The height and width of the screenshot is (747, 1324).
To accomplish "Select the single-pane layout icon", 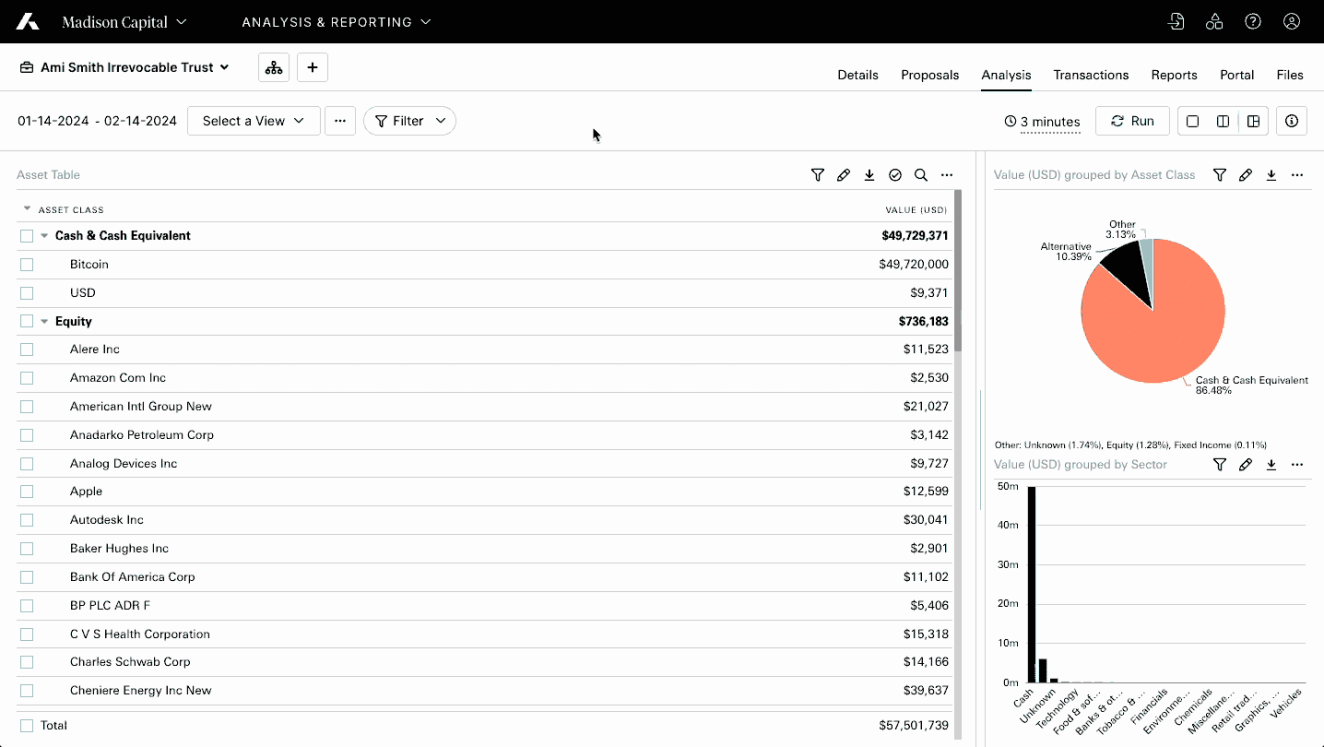I will (x=1192, y=121).
